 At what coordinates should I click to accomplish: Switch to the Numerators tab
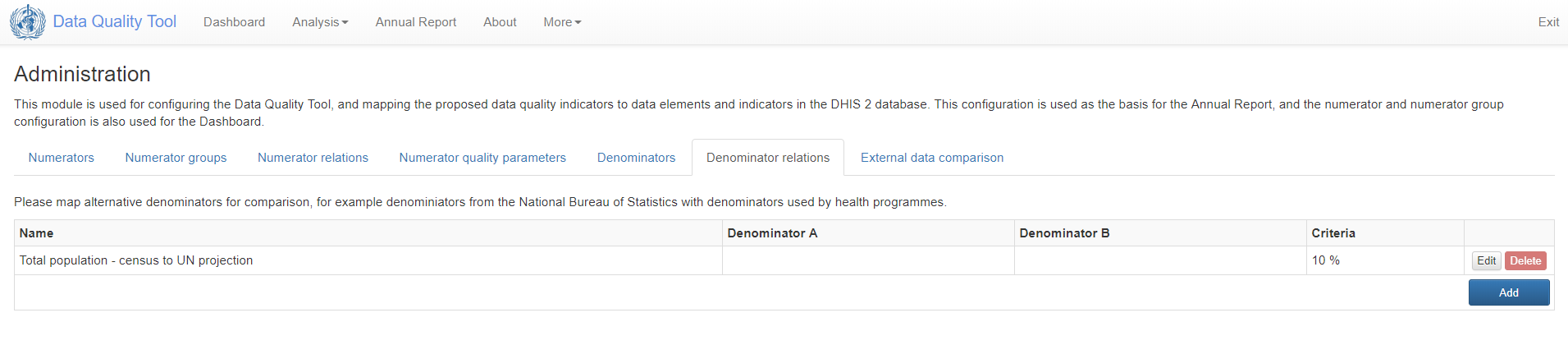point(62,158)
